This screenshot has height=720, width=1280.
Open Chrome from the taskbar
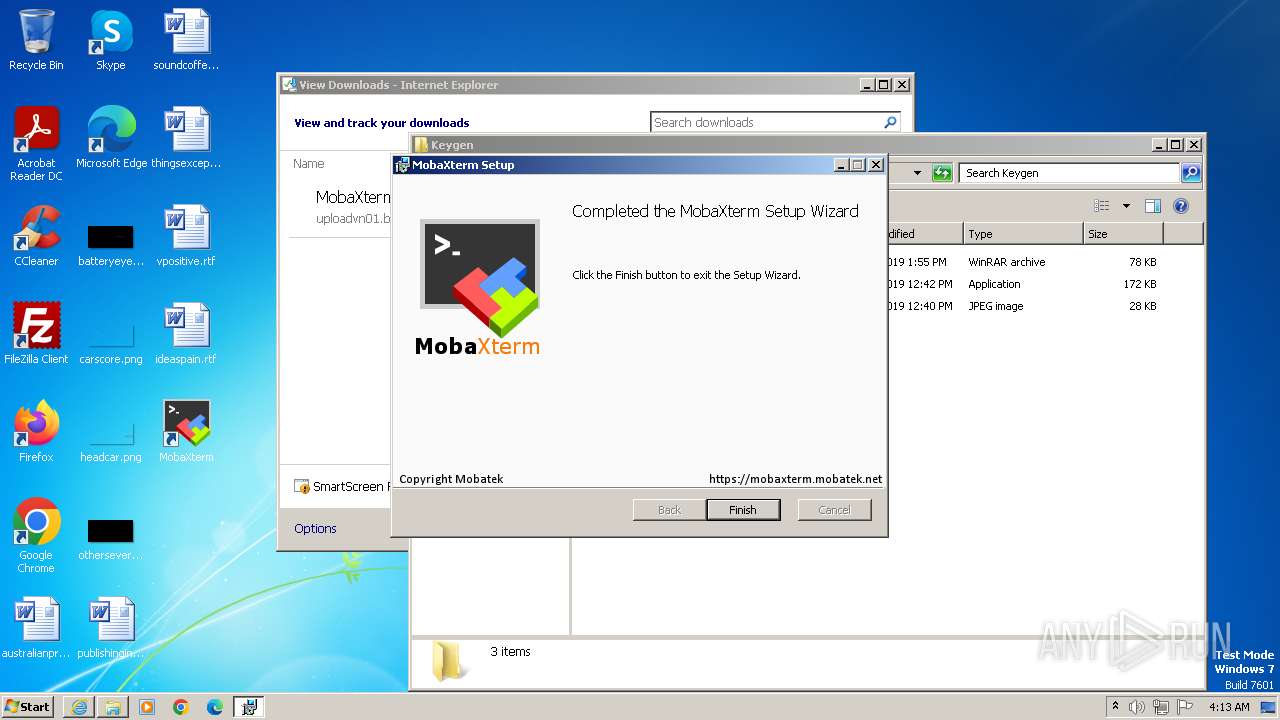tap(181, 707)
